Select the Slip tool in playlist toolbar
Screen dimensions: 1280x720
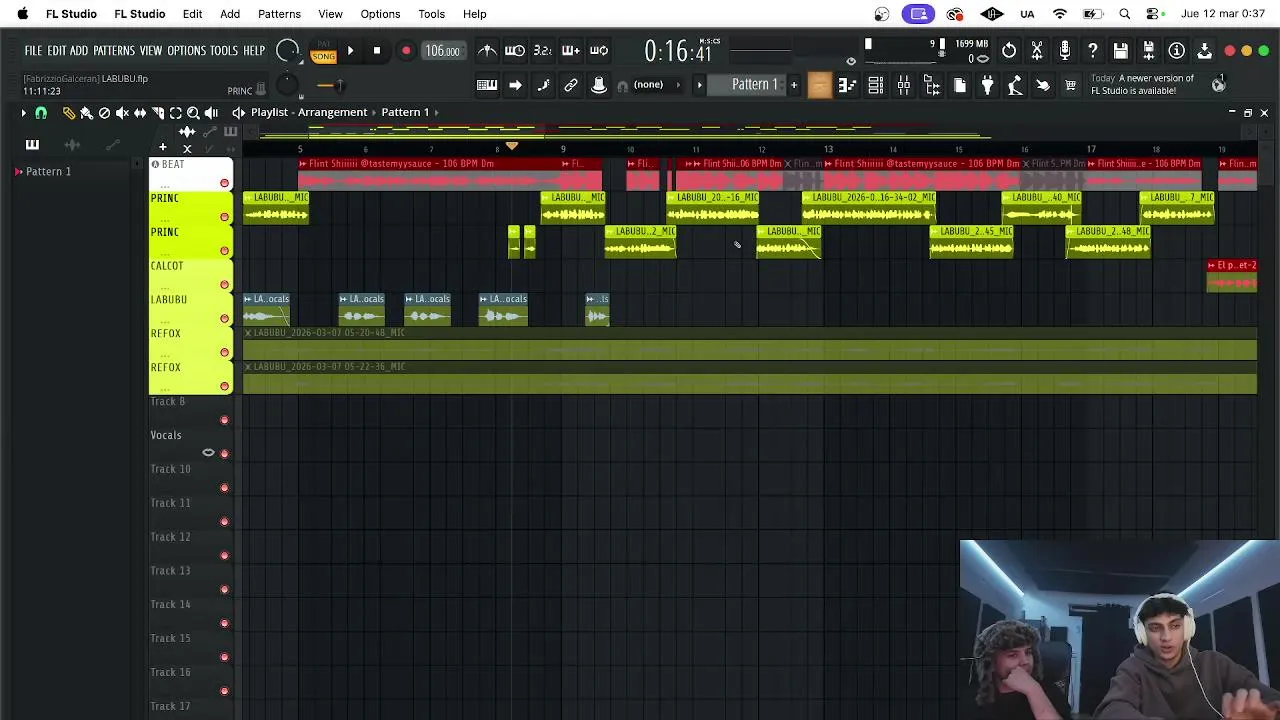pos(140,113)
